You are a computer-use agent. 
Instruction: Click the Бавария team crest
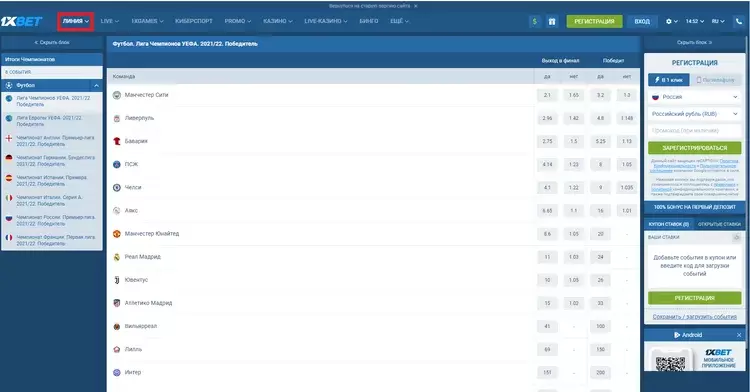[x=117, y=141]
